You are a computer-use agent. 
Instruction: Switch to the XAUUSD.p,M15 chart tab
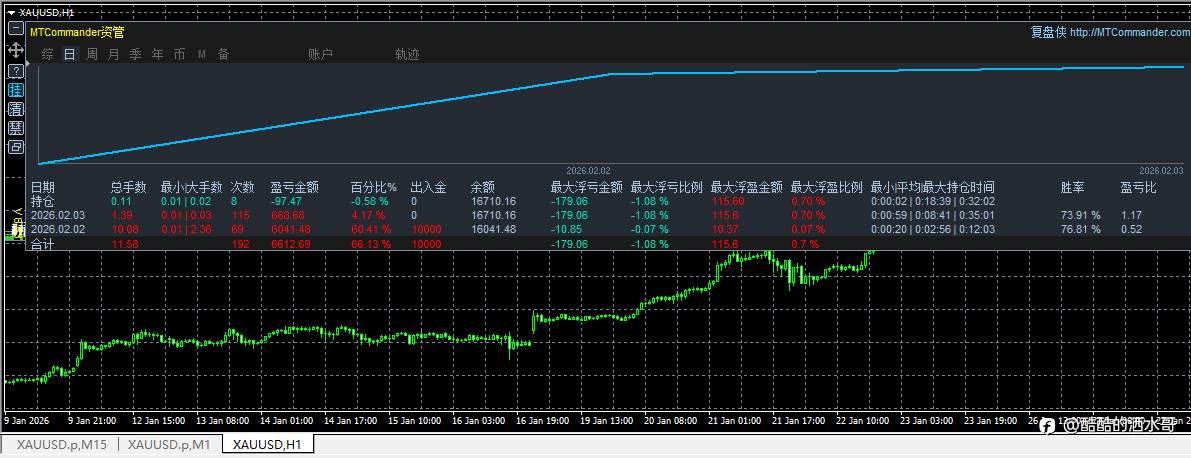coord(62,444)
